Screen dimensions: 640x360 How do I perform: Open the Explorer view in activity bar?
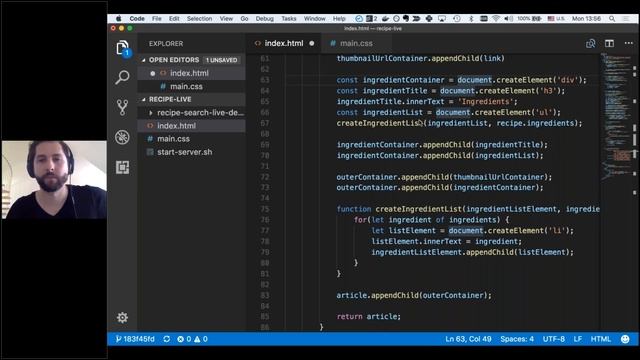(x=122, y=48)
